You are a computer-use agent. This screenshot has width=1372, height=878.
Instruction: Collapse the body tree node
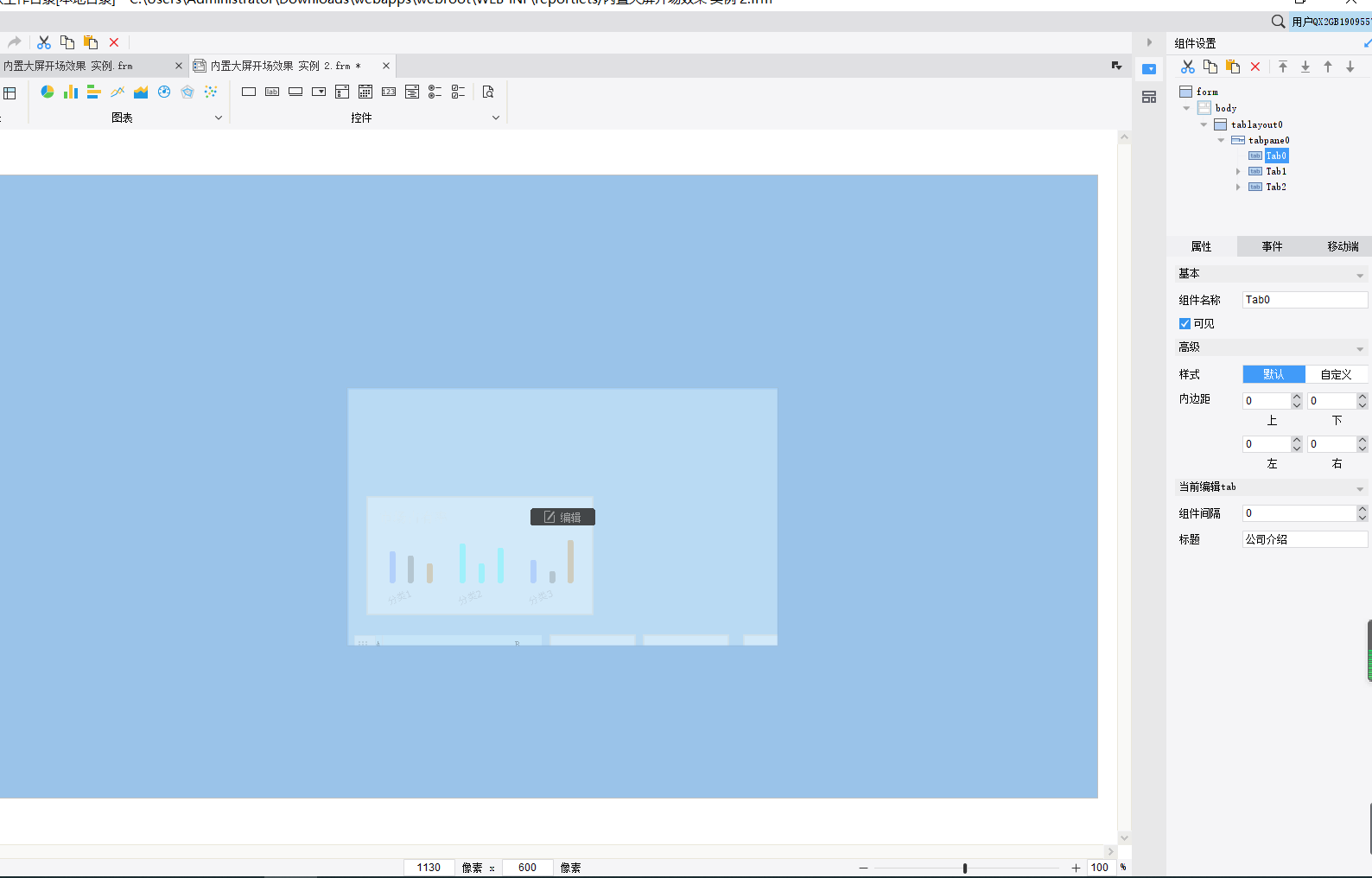click(1186, 109)
